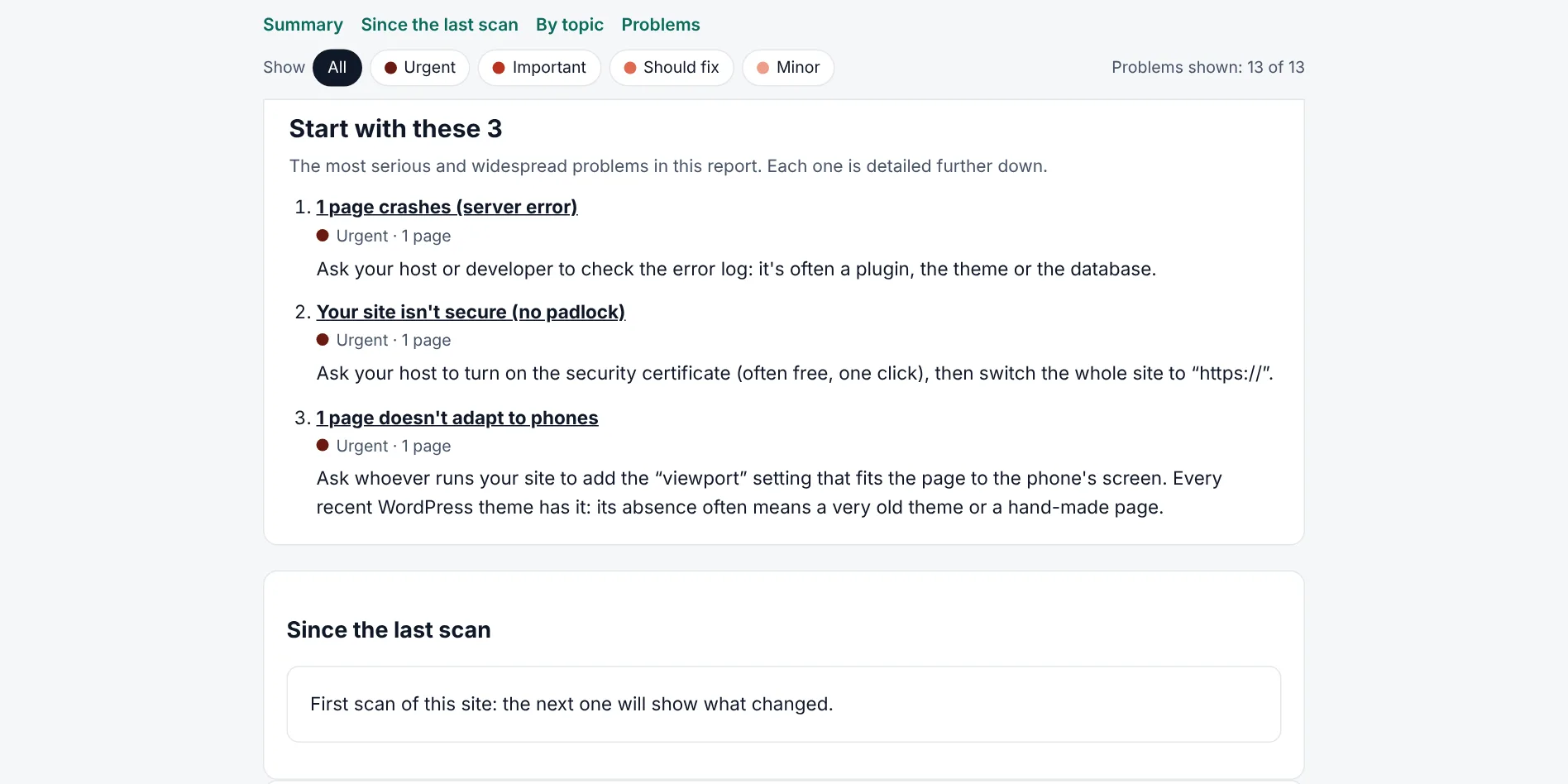Viewport: 1568px width, 784px height.
Task: Click the First scan of this site message
Action: coord(783,704)
